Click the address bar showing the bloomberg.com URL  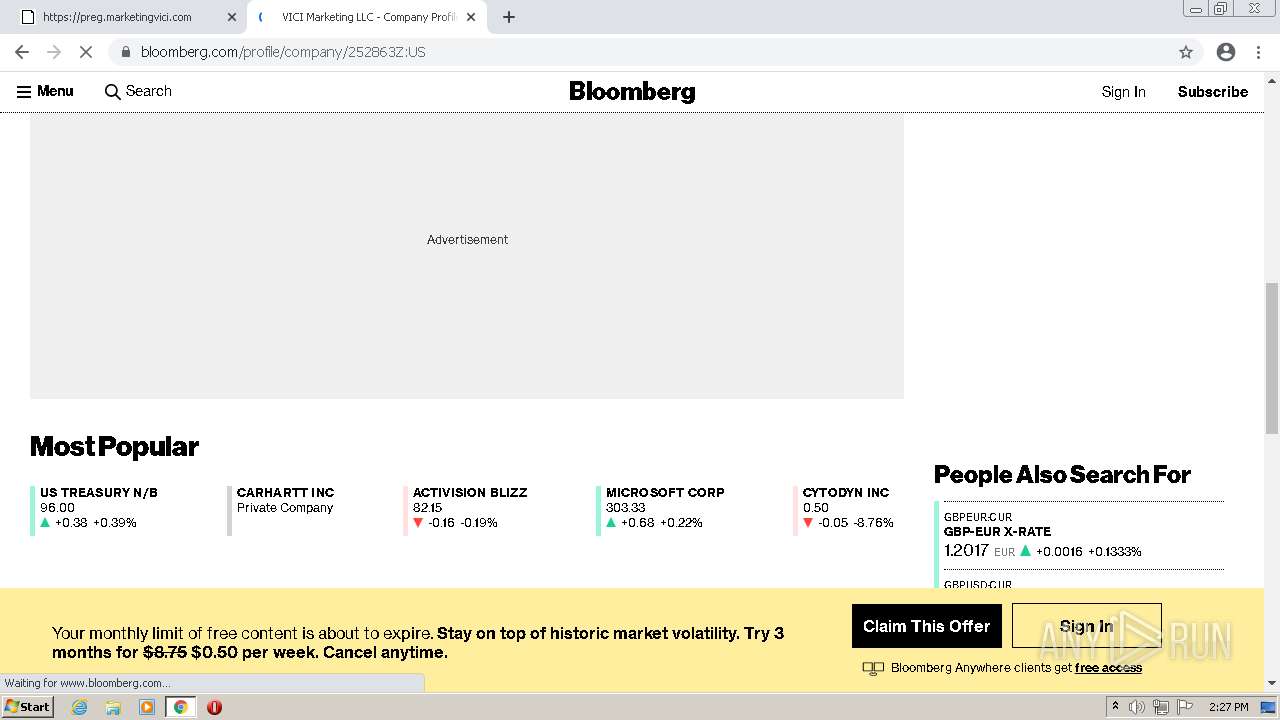640,52
